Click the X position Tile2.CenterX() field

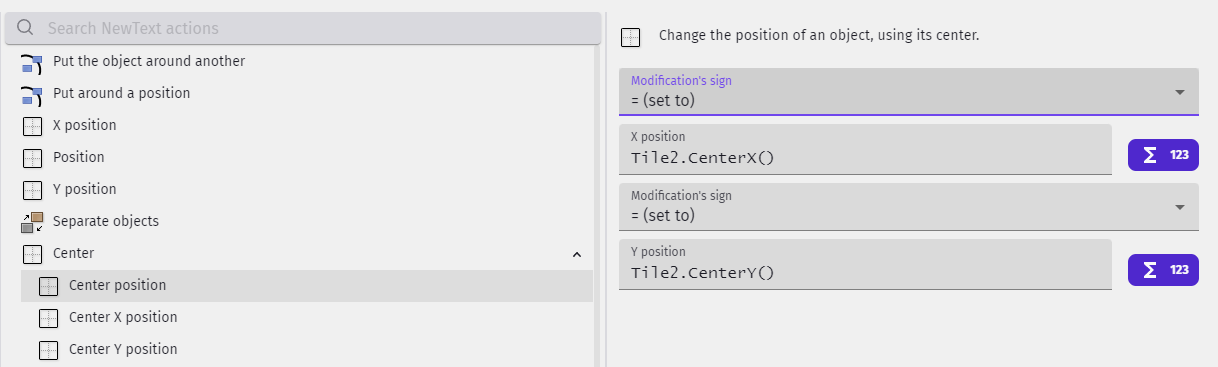click(865, 150)
